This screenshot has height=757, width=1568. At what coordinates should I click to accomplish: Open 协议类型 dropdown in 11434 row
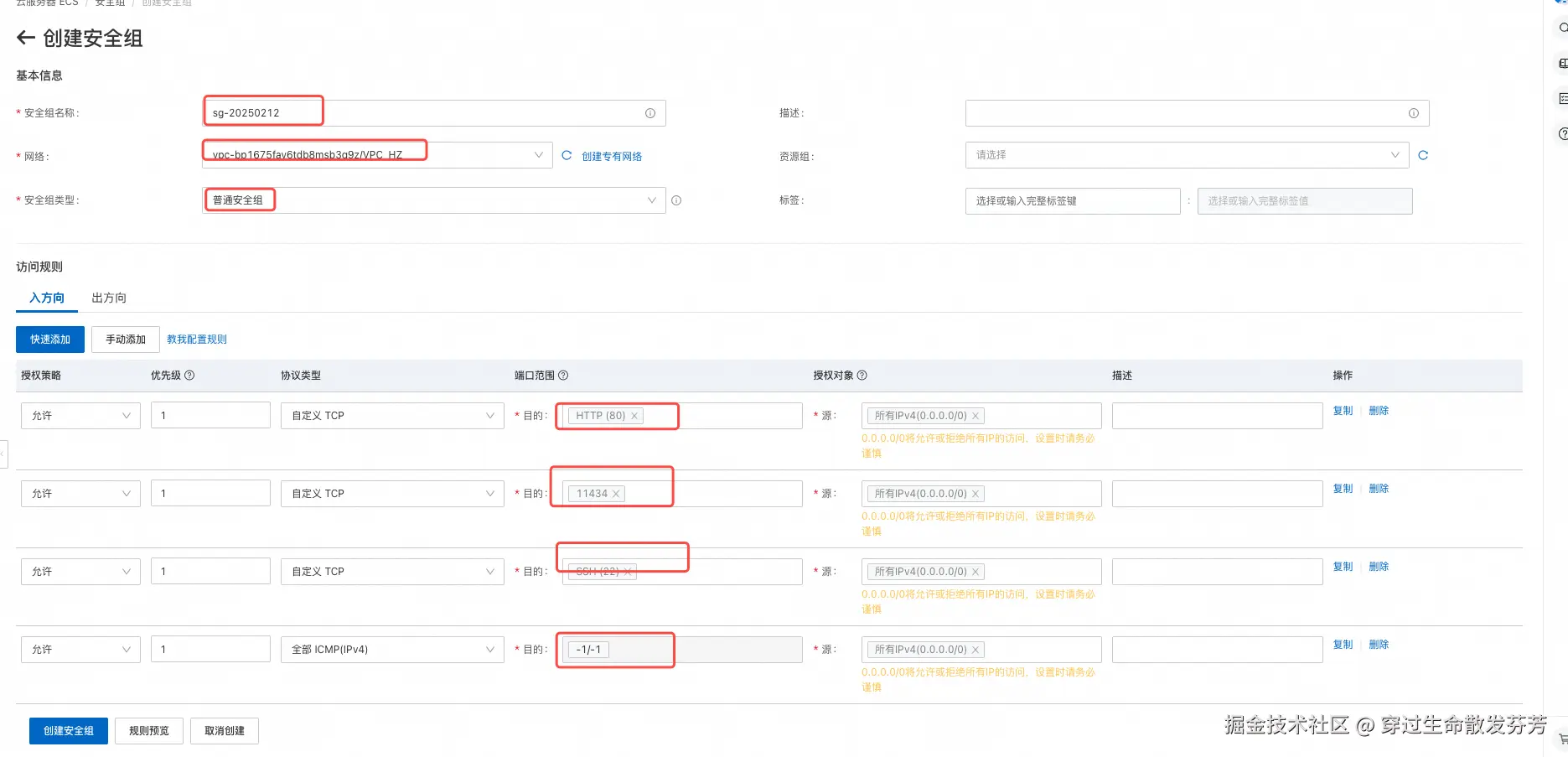392,494
